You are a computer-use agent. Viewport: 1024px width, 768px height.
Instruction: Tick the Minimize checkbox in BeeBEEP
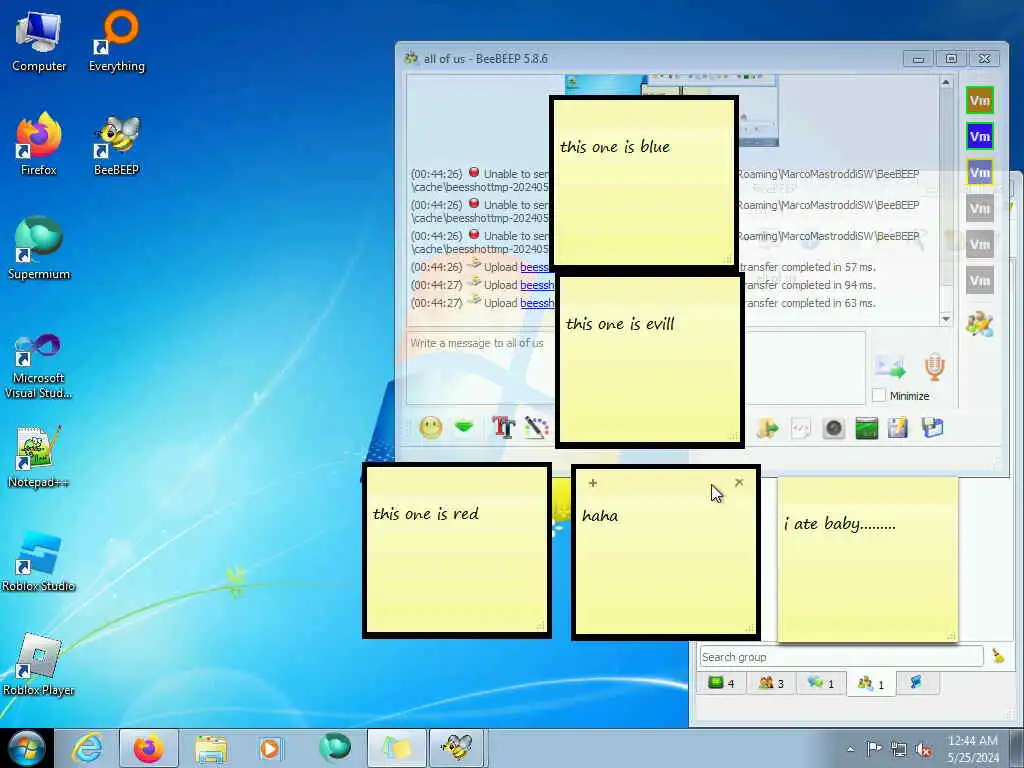point(879,395)
